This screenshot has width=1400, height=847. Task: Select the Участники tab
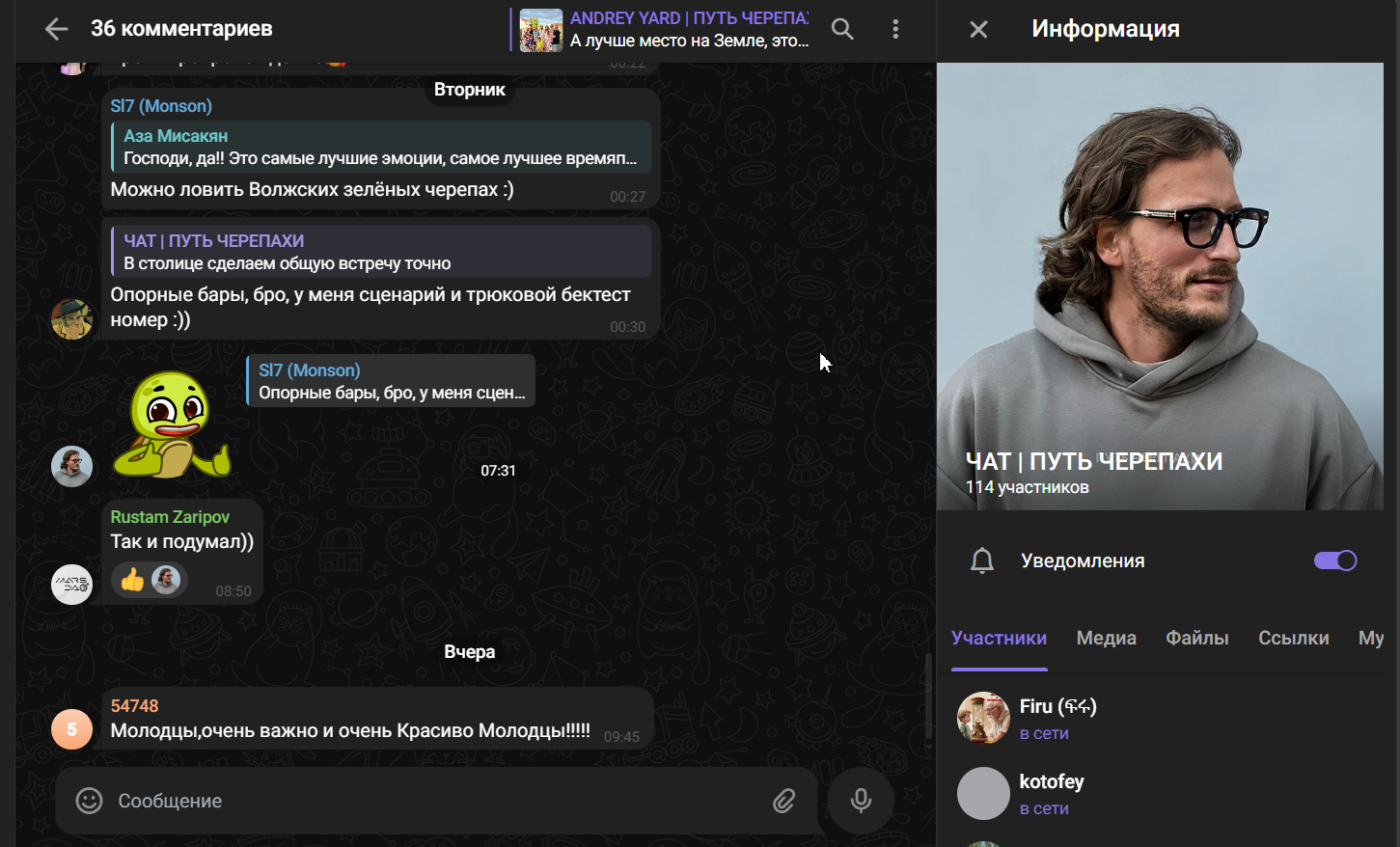coord(999,638)
